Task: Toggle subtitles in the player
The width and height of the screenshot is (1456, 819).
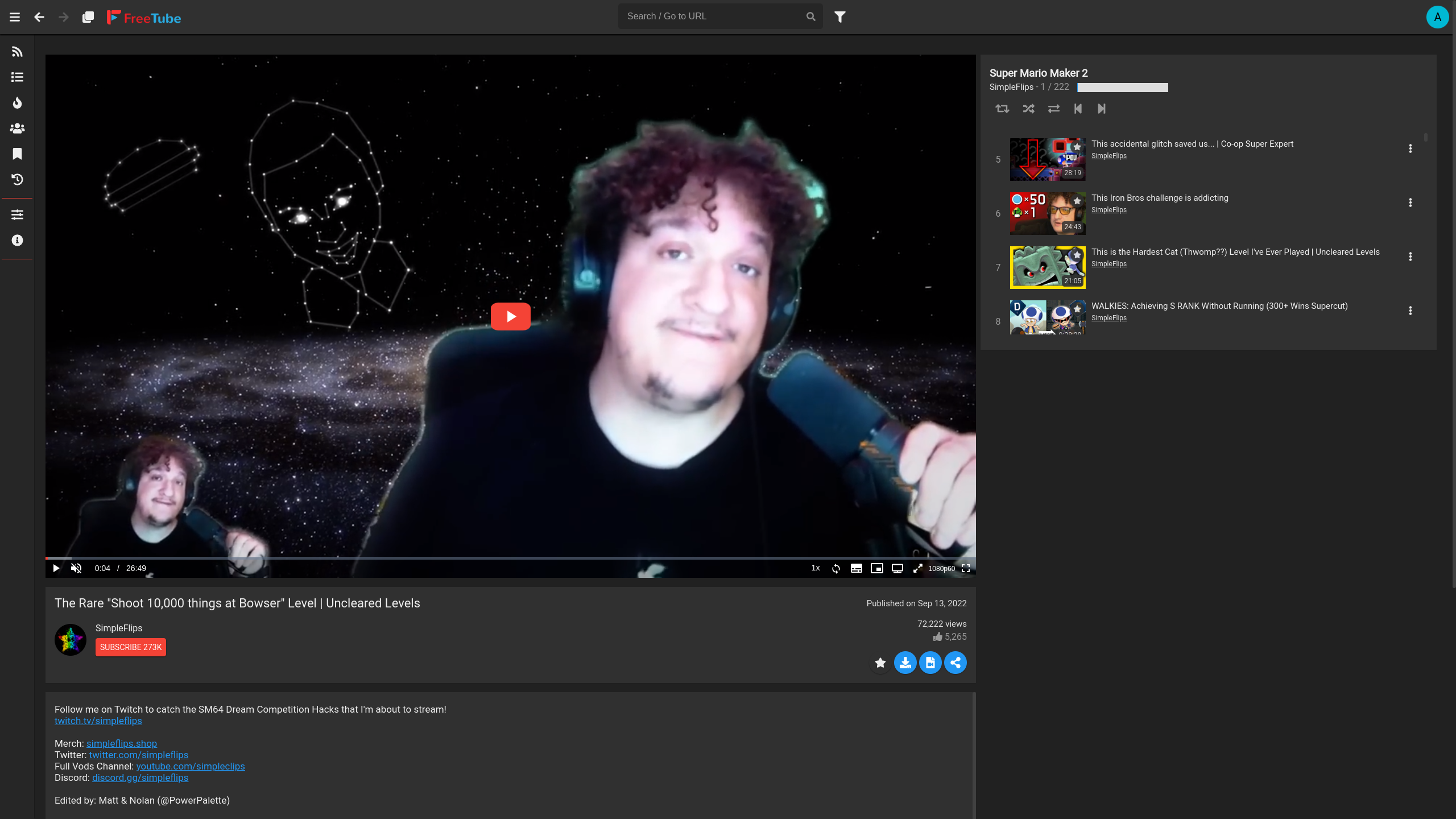Action: tap(857, 568)
